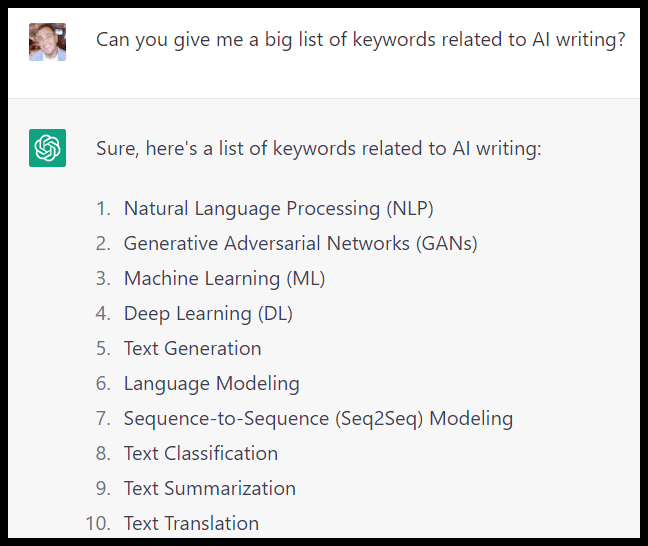Screen dimensions: 648x546
Task: Click the numeral 5 list marker
Action: pos(102,348)
